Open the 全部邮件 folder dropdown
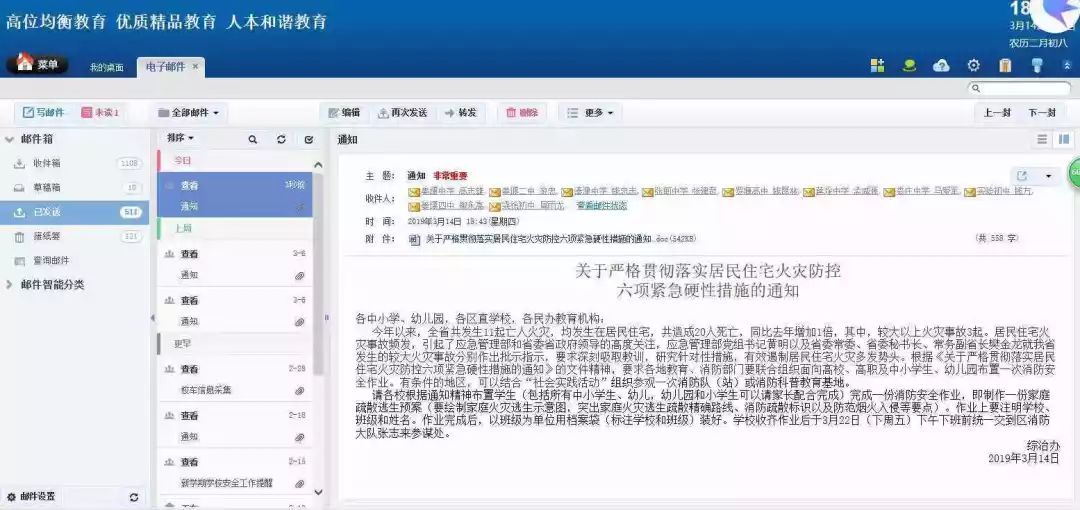This screenshot has width=1080, height=510. tap(189, 112)
